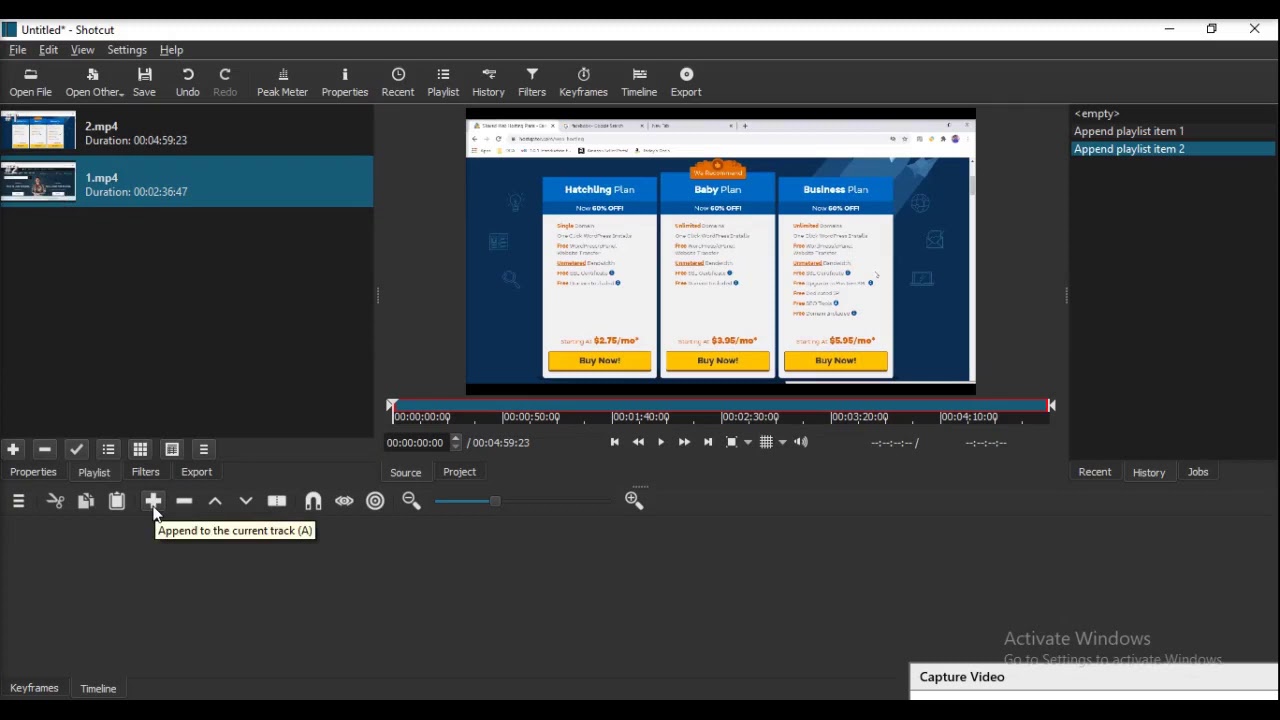This screenshot has width=1280, height=720.
Task: Click the current timecode spinner field
Action: click(x=425, y=445)
